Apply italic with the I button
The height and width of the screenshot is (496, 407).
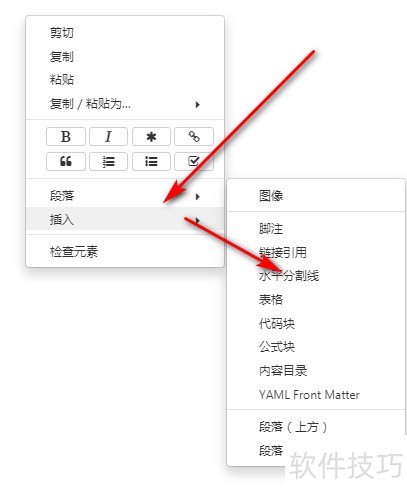(x=108, y=136)
